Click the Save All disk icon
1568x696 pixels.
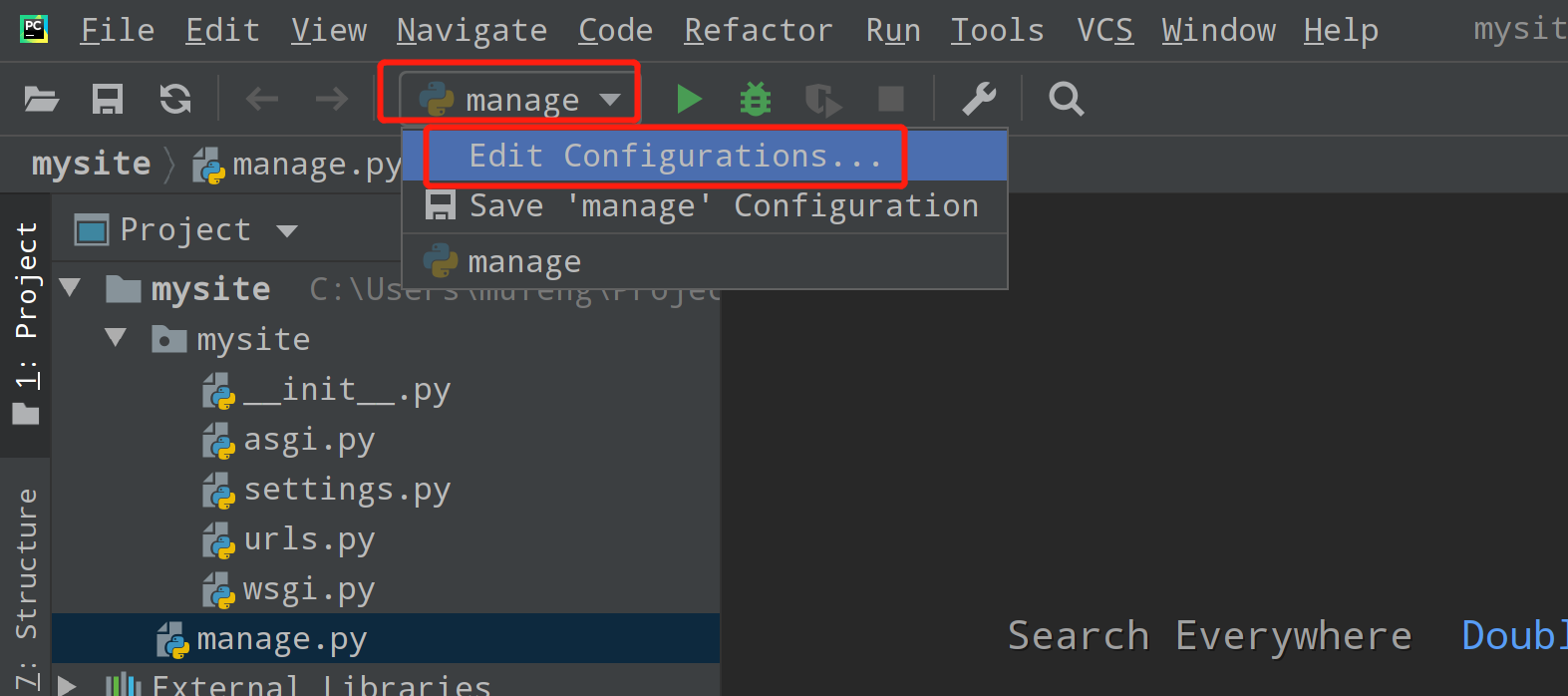coord(108,99)
